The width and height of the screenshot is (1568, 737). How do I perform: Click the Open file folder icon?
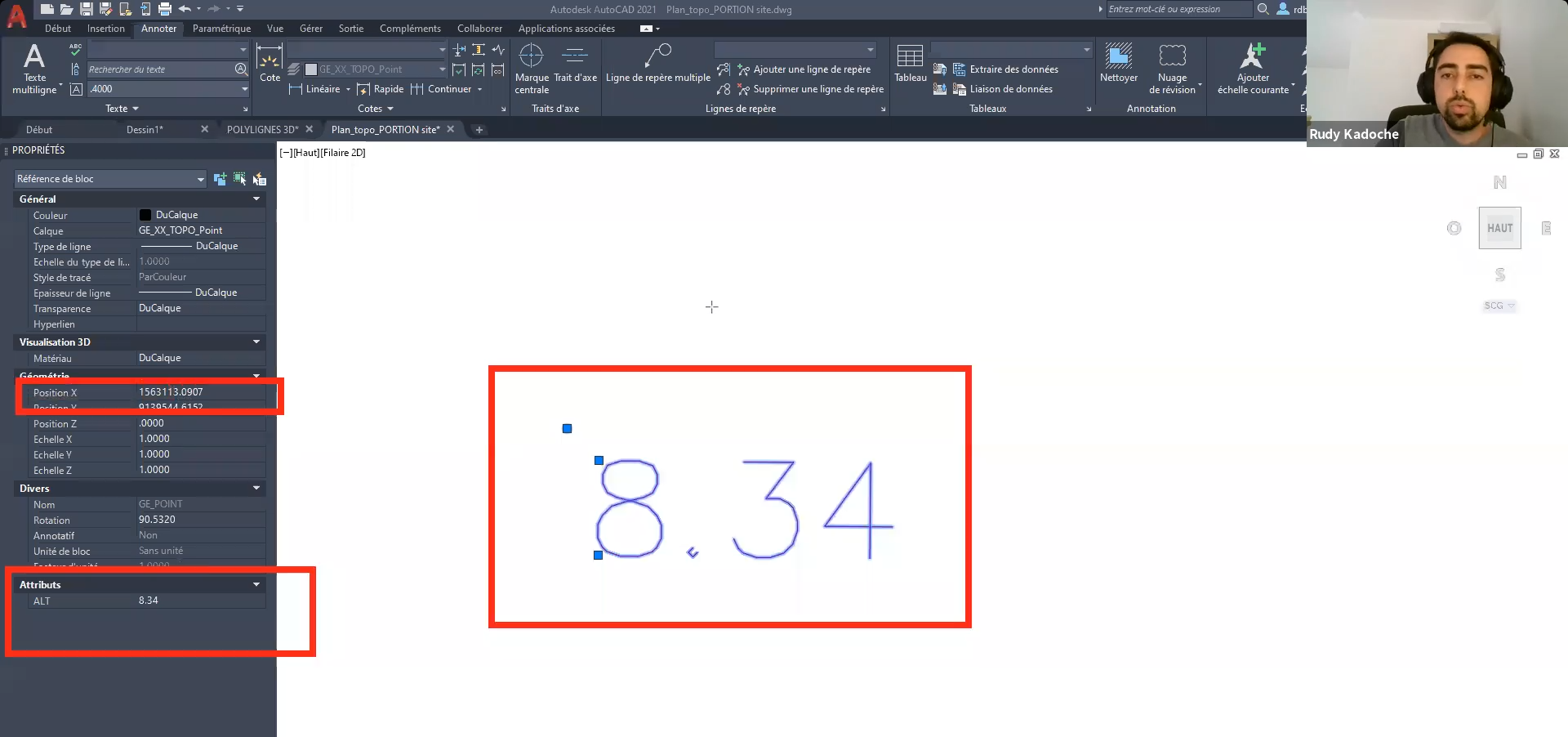coord(66,9)
